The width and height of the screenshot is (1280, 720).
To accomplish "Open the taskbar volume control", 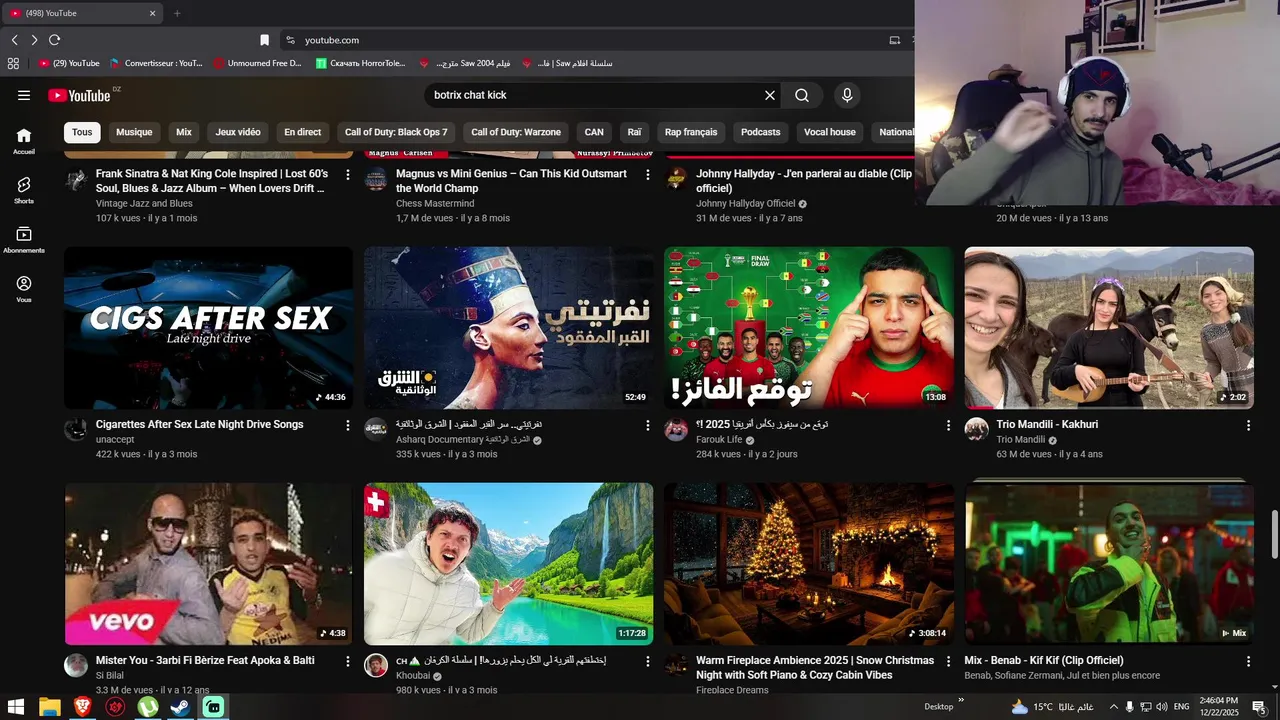I will click(1161, 707).
